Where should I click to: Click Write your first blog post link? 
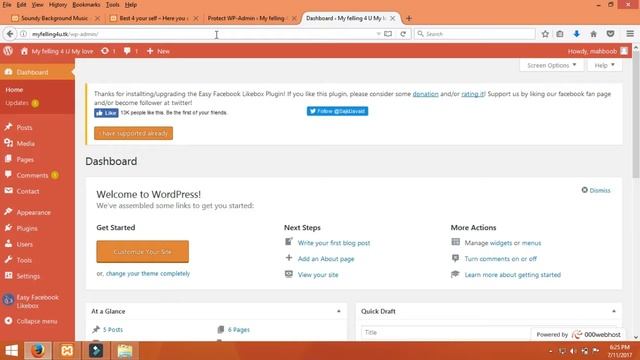(334, 243)
